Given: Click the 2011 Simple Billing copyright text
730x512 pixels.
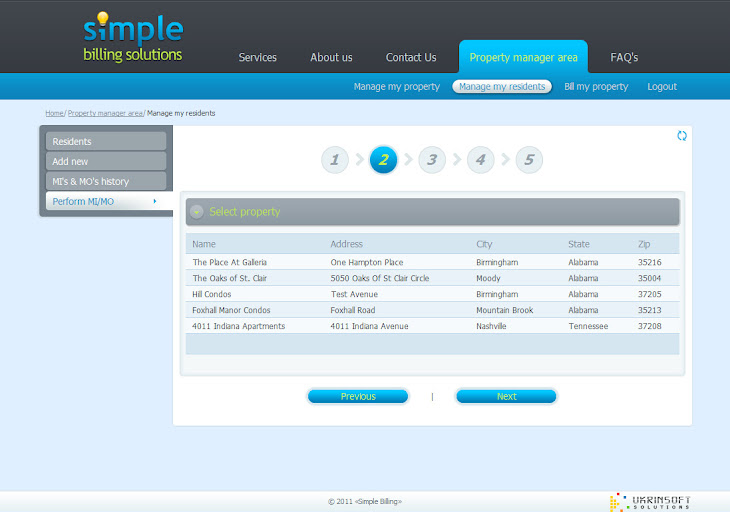Looking at the screenshot, I should [365, 501].
